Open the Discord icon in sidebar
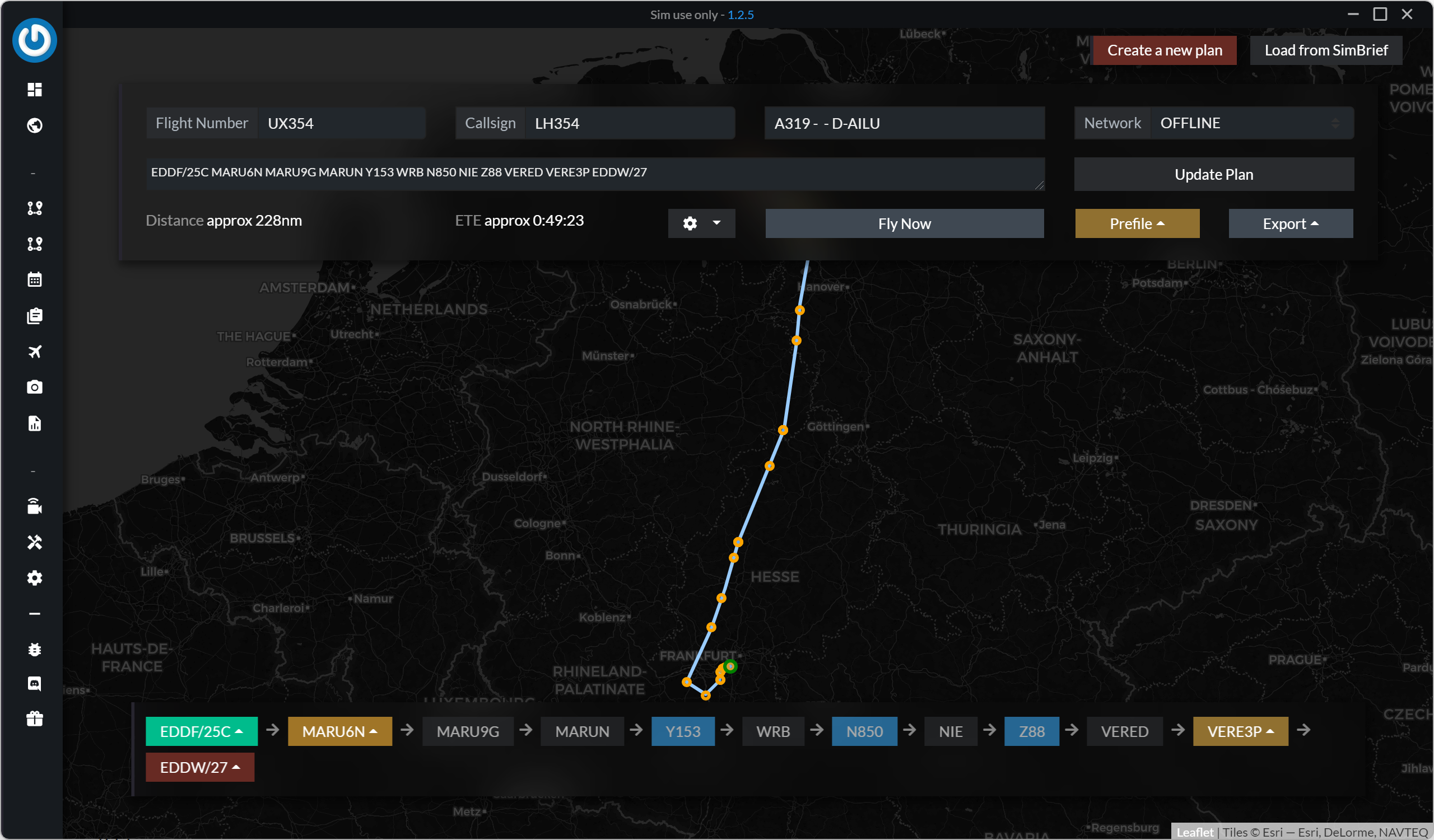1434x840 pixels. click(x=35, y=684)
